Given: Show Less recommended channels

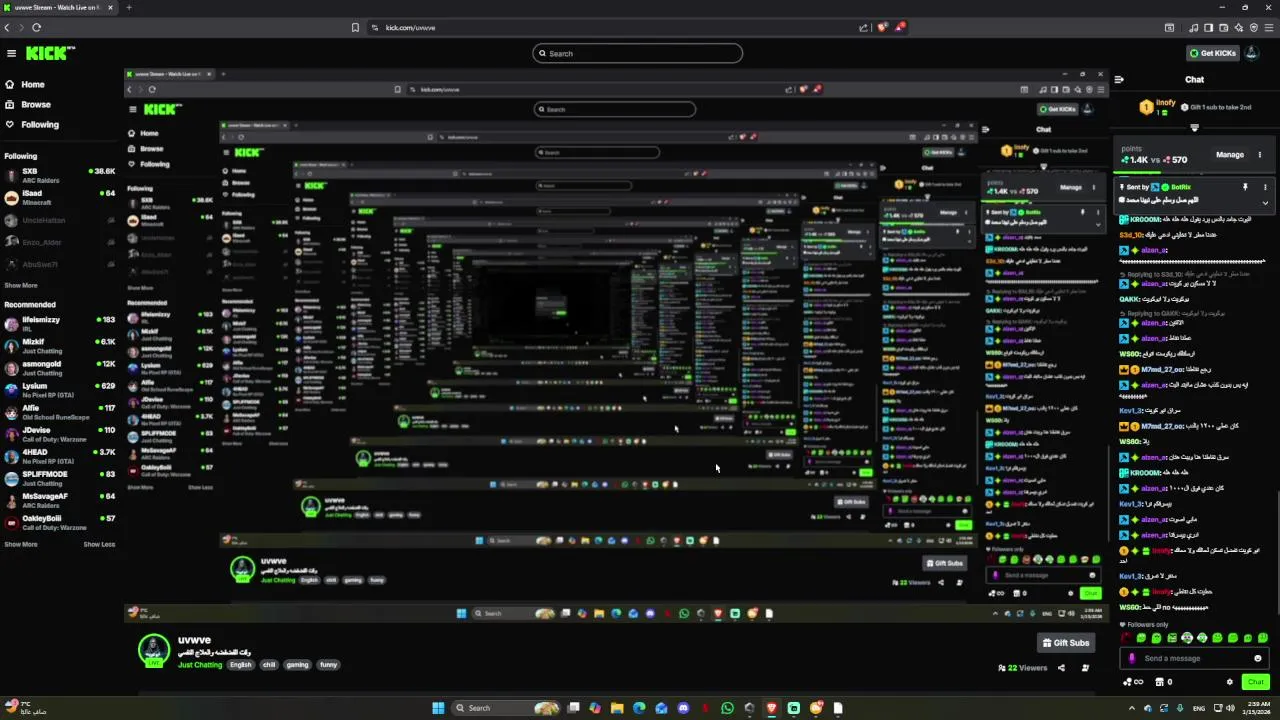Looking at the screenshot, I should click(x=99, y=545).
